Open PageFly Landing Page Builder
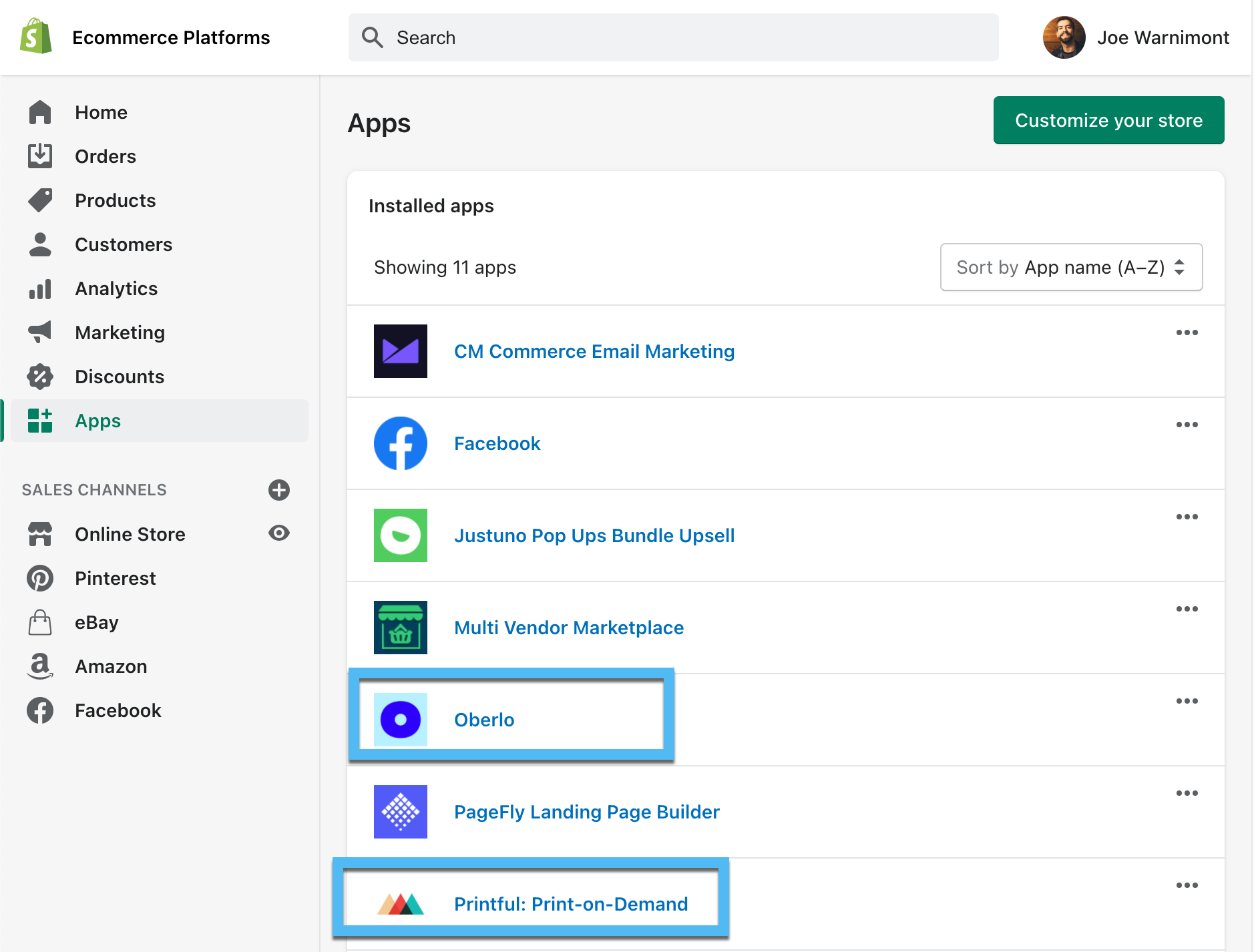This screenshot has width=1254, height=952. tap(586, 812)
